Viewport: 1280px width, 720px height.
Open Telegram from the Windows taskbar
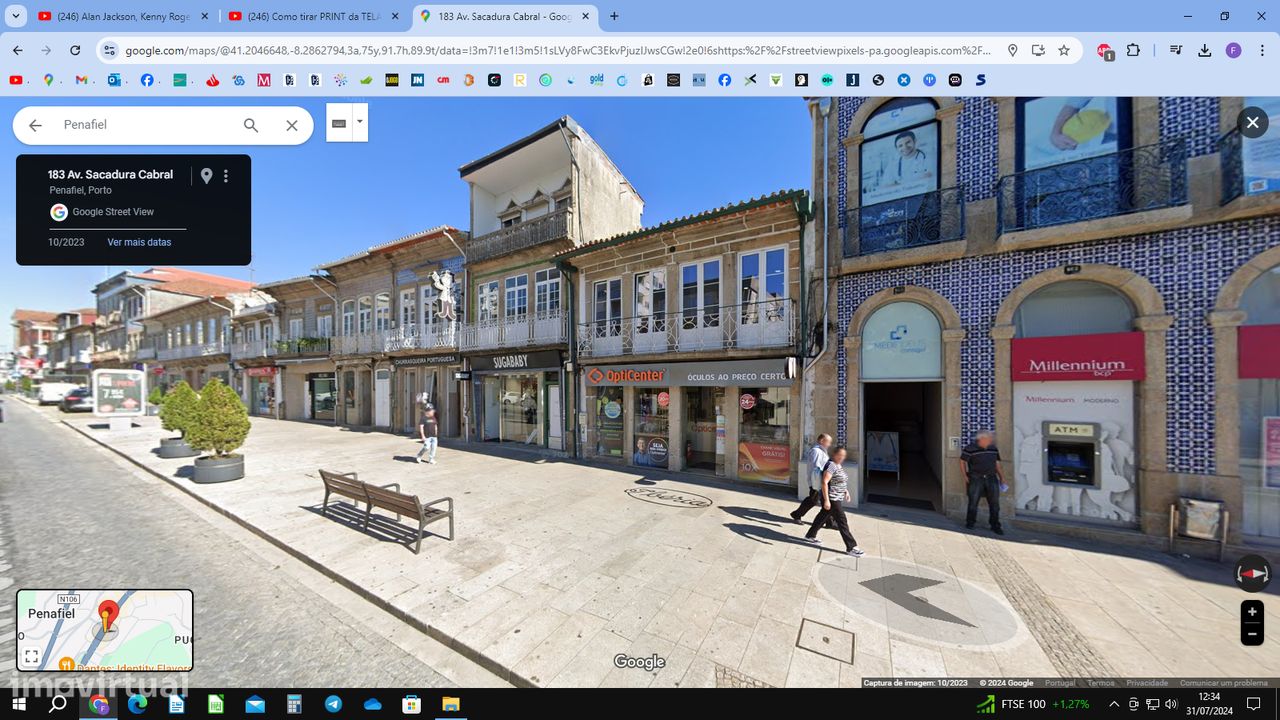[x=333, y=704]
